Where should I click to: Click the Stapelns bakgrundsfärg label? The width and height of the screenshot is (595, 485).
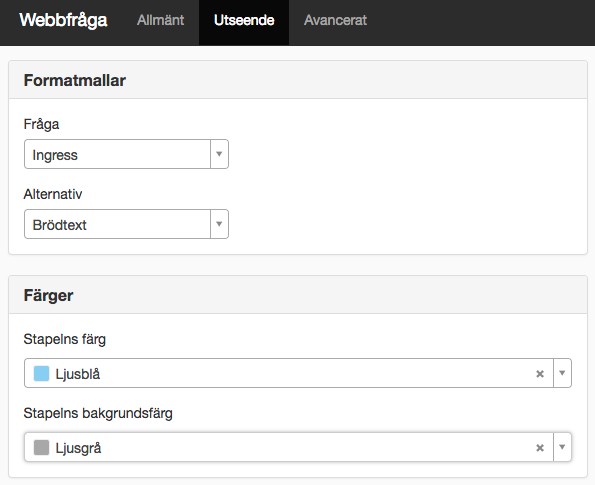click(x=98, y=413)
